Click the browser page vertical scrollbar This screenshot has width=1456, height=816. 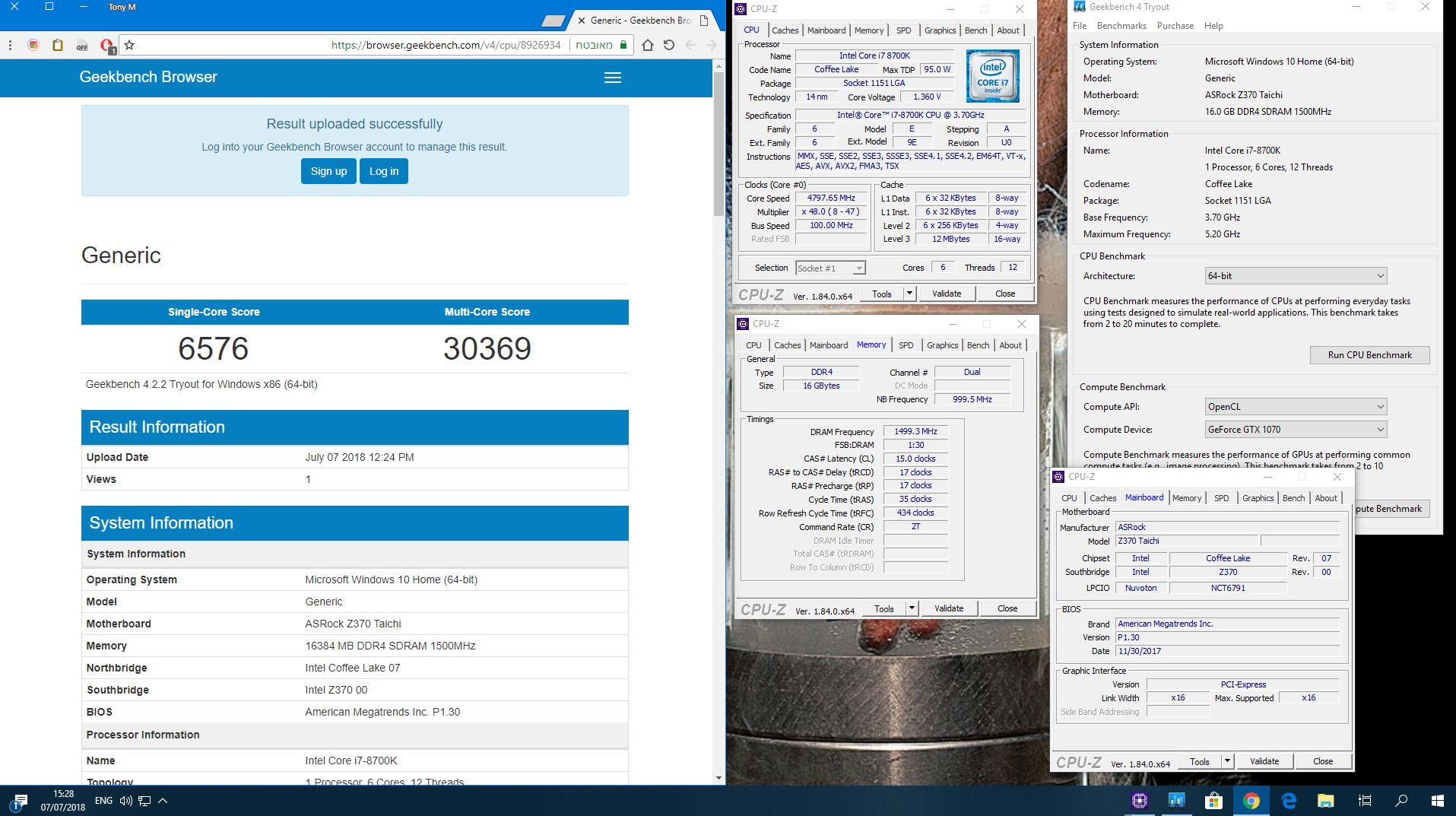click(x=718, y=144)
